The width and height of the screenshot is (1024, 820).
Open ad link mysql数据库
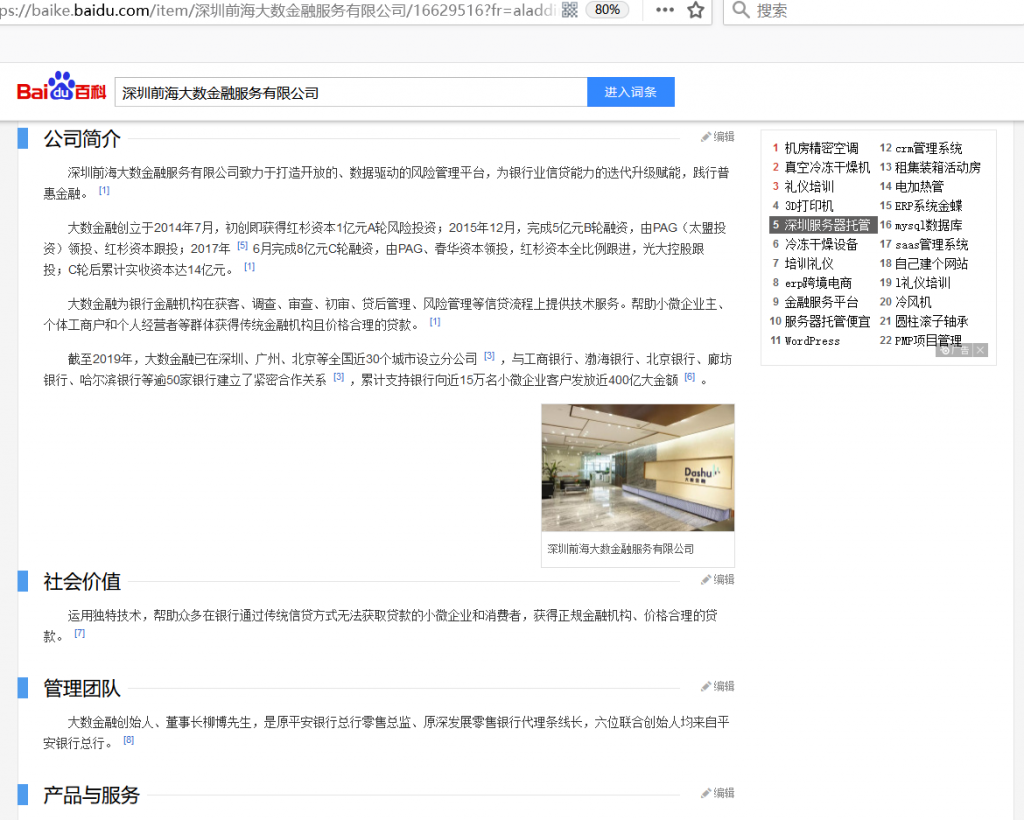click(928, 225)
